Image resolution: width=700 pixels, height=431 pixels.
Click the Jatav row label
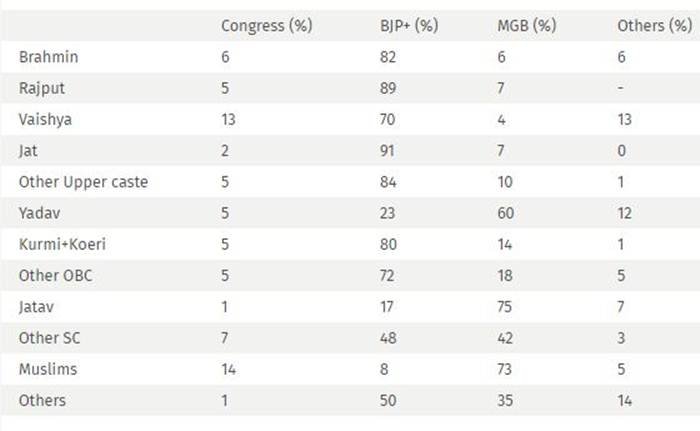[36, 307]
